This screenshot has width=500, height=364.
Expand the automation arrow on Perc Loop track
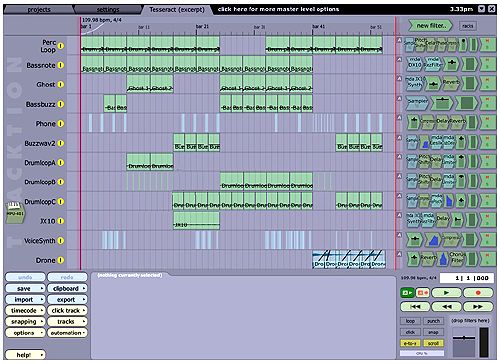point(399,40)
